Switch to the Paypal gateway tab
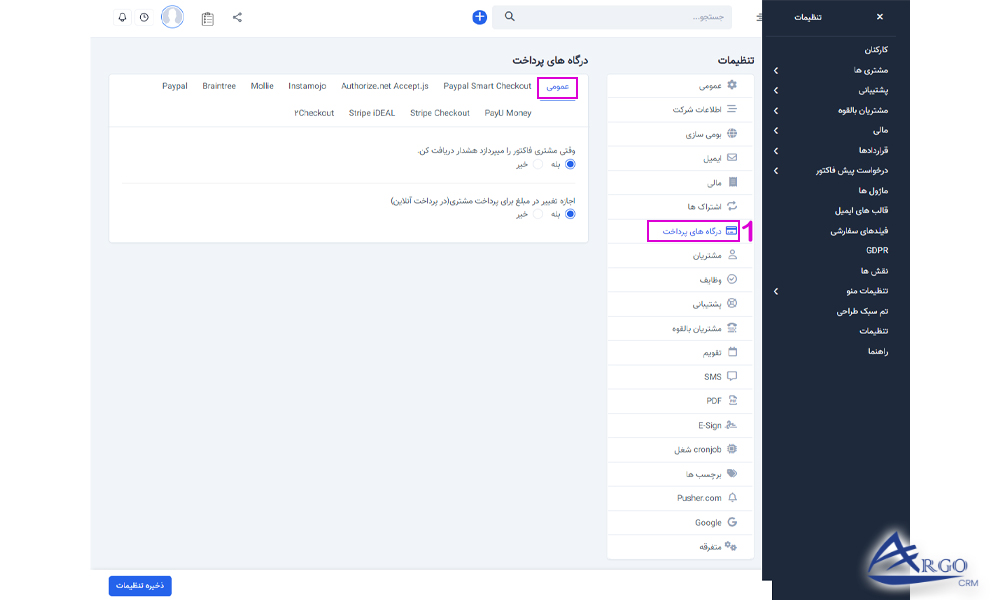Image resolution: width=1000 pixels, height=600 pixels. tap(174, 86)
